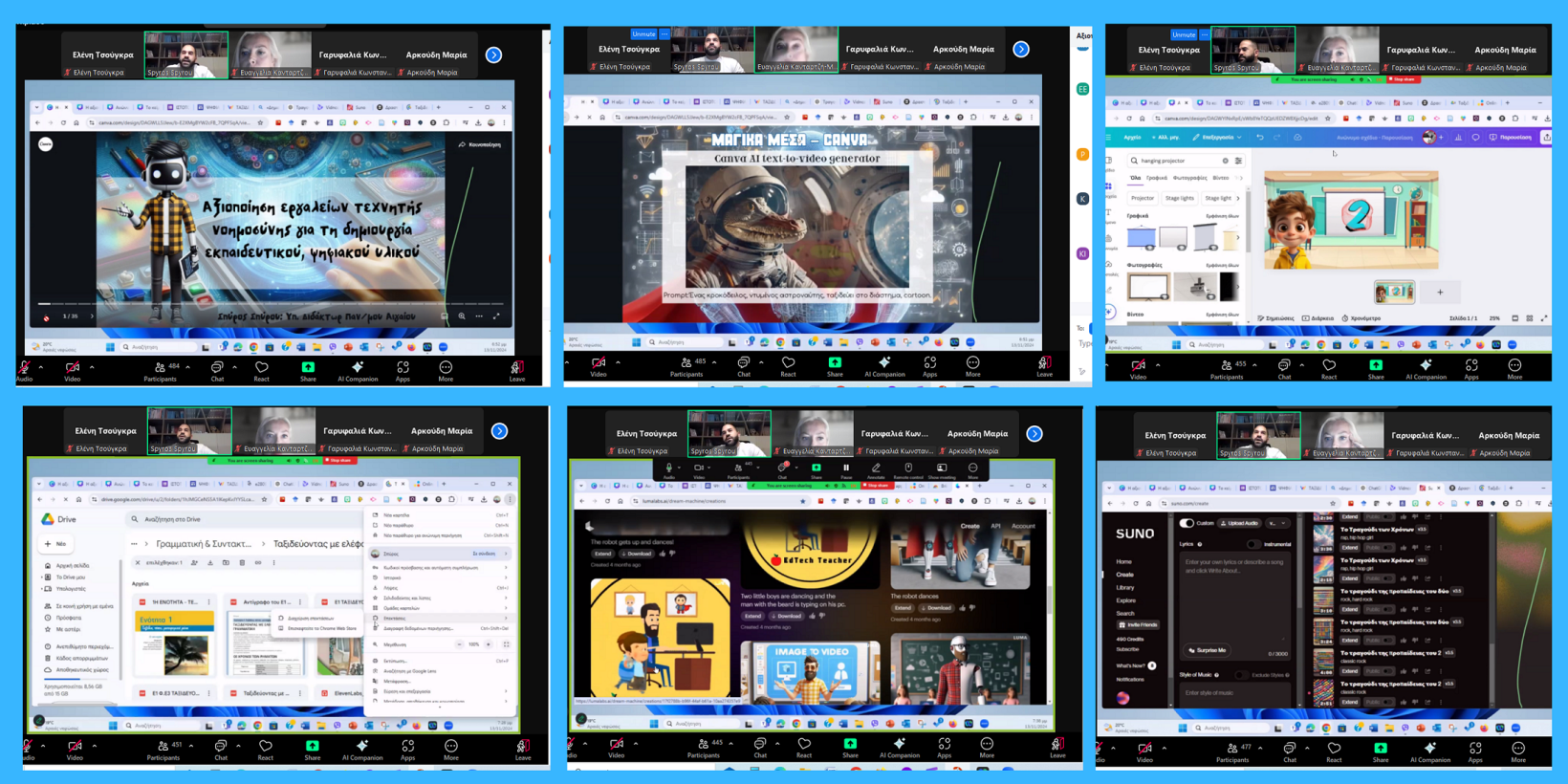Click Google Drive logo in the Drive window
The image size is (1568, 784).
pyautogui.click(x=47, y=519)
